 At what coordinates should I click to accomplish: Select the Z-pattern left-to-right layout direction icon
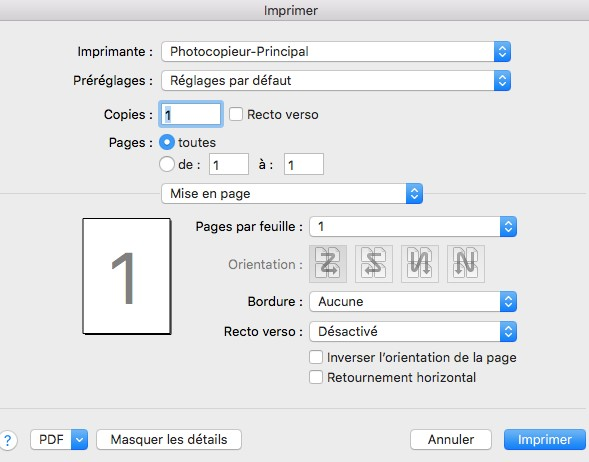tap(328, 264)
